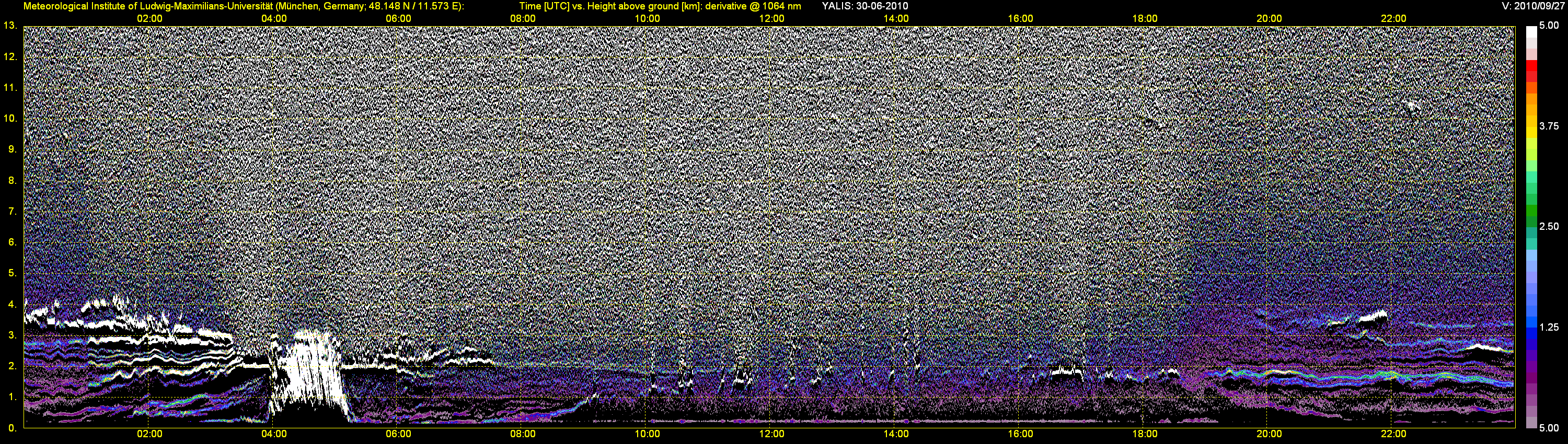Image resolution: width=1568 pixels, height=444 pixels.
Task: Click the 11. km height axis label
Action: tap(10, 88)
